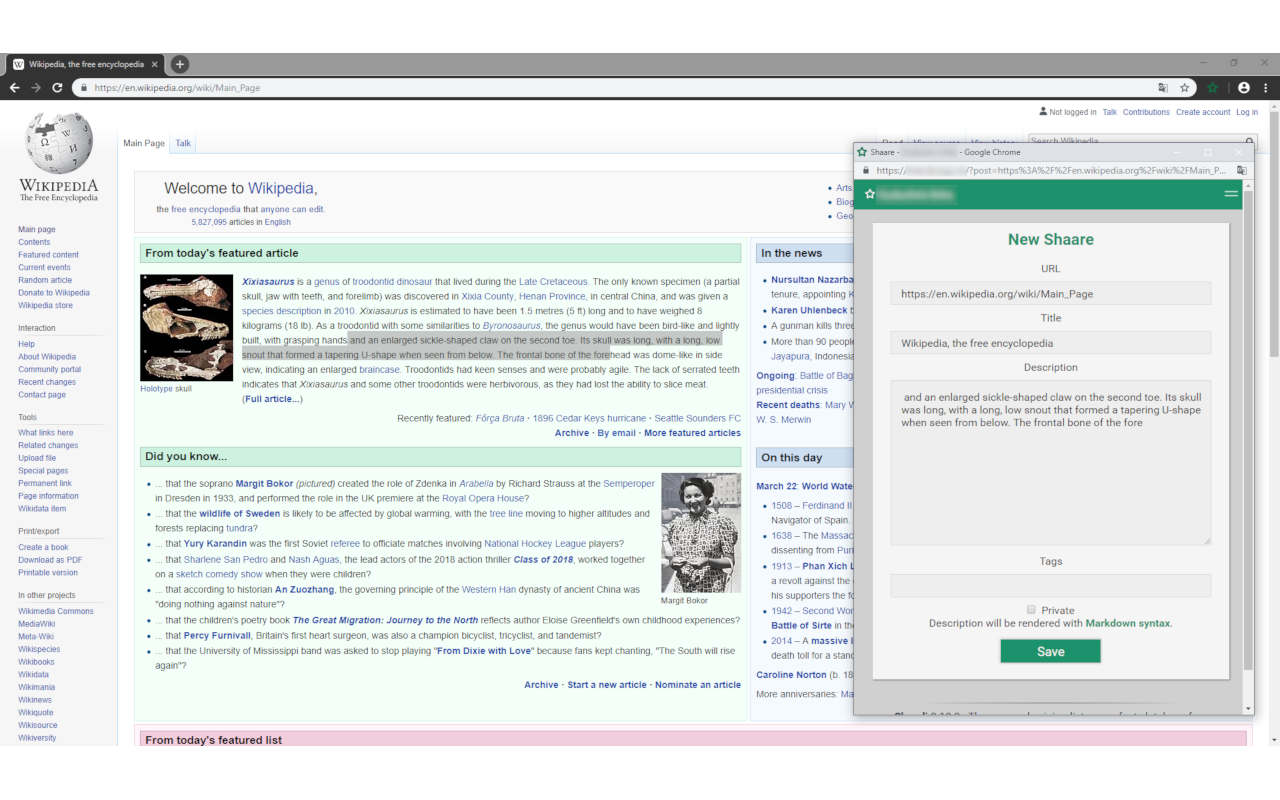Switch to the Wikipedia Talk tab beside Main Page
The height and width of the screenshot is (800, 1280).
point(183,143)
